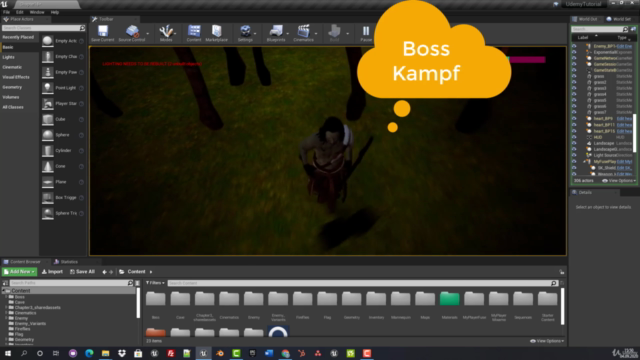The width and height of the screenshot is (640, 360).
Task: Open World Outliner View Options dropdown
Action: (619, 181)
